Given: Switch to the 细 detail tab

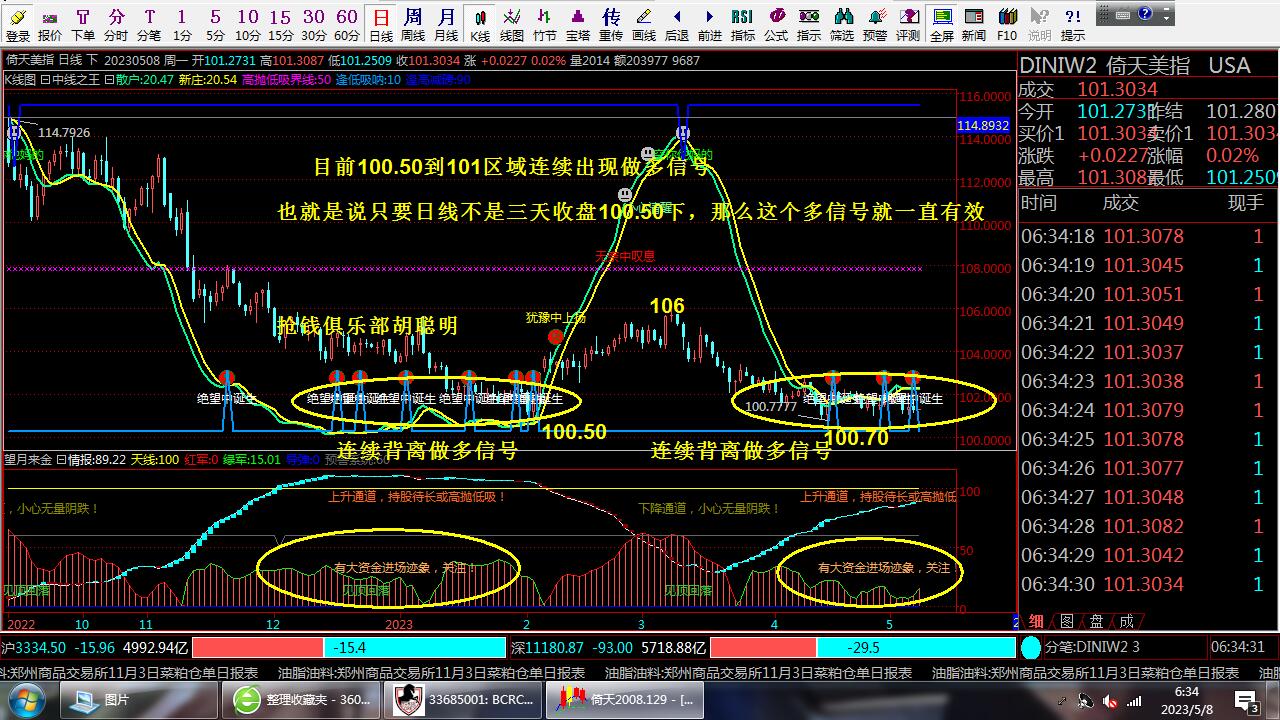Looking at the screenshot, I should 1036,621.
